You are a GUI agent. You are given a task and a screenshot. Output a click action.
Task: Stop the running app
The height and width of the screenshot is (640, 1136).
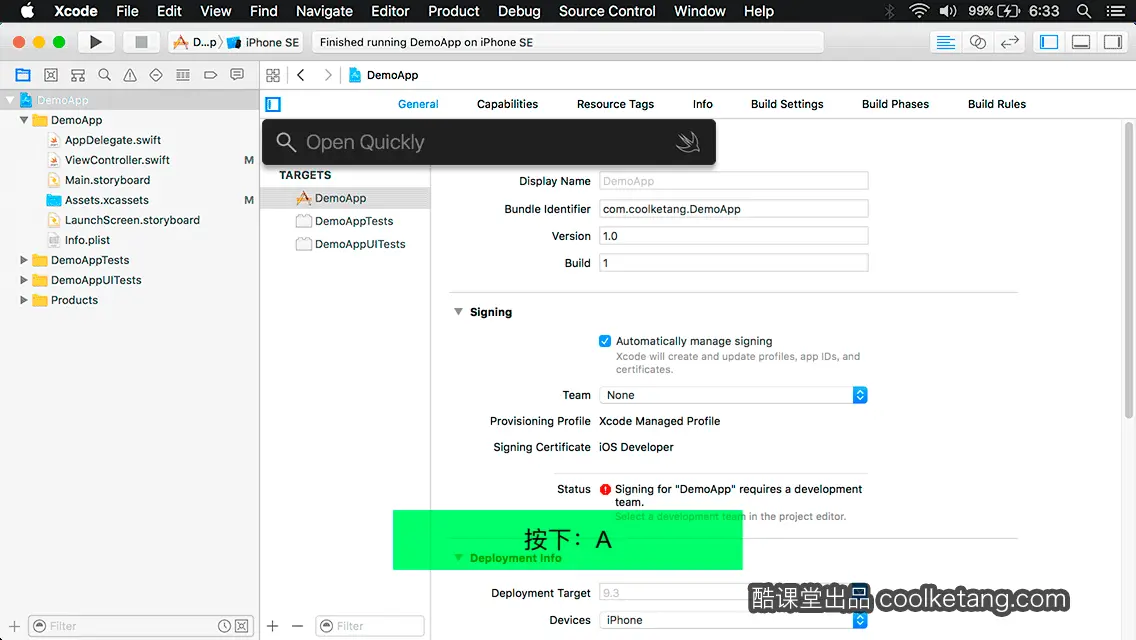141,42
